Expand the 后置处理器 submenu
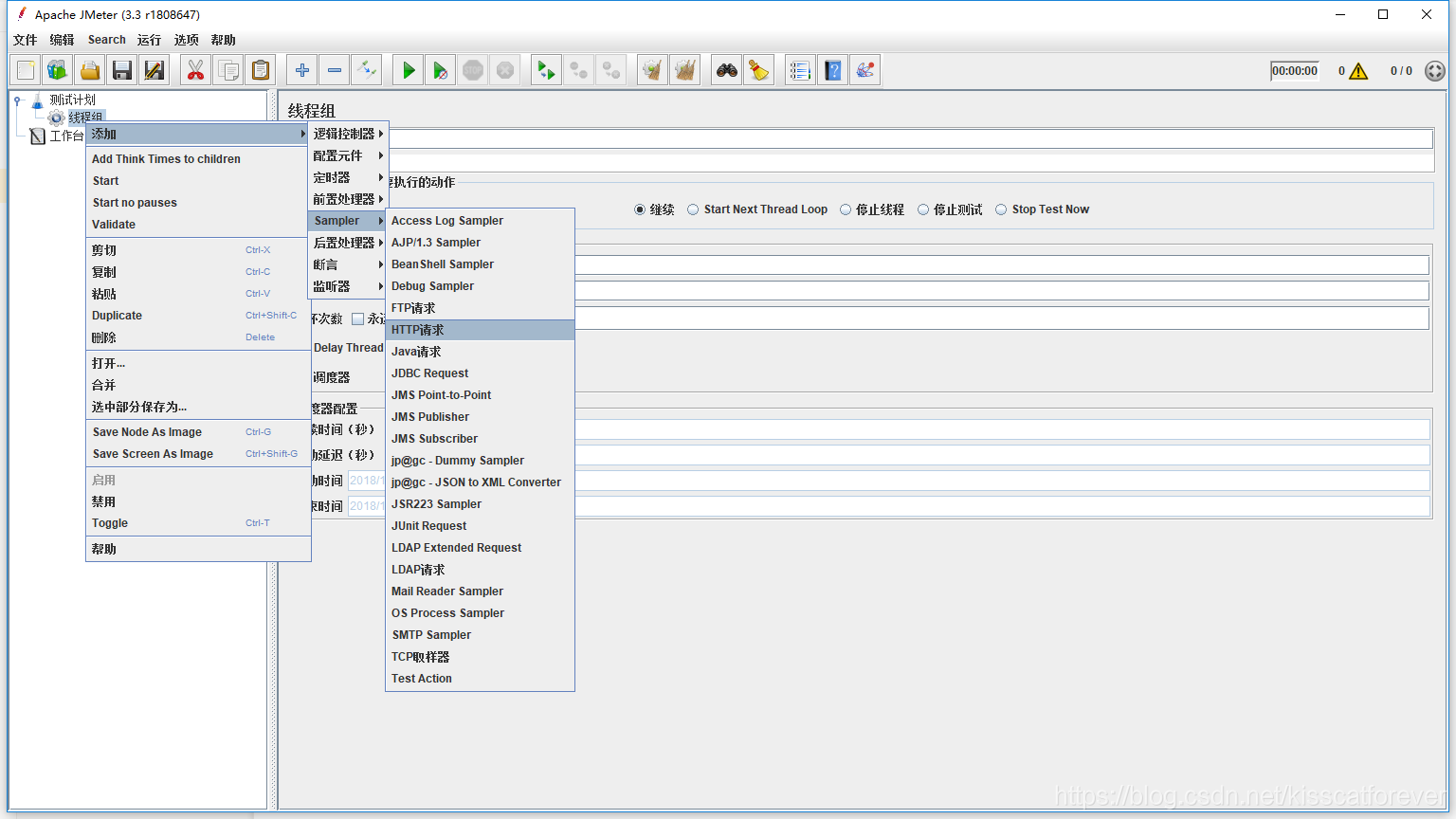This screenshot has height=819, width=1456. click(x=347, y=243)
